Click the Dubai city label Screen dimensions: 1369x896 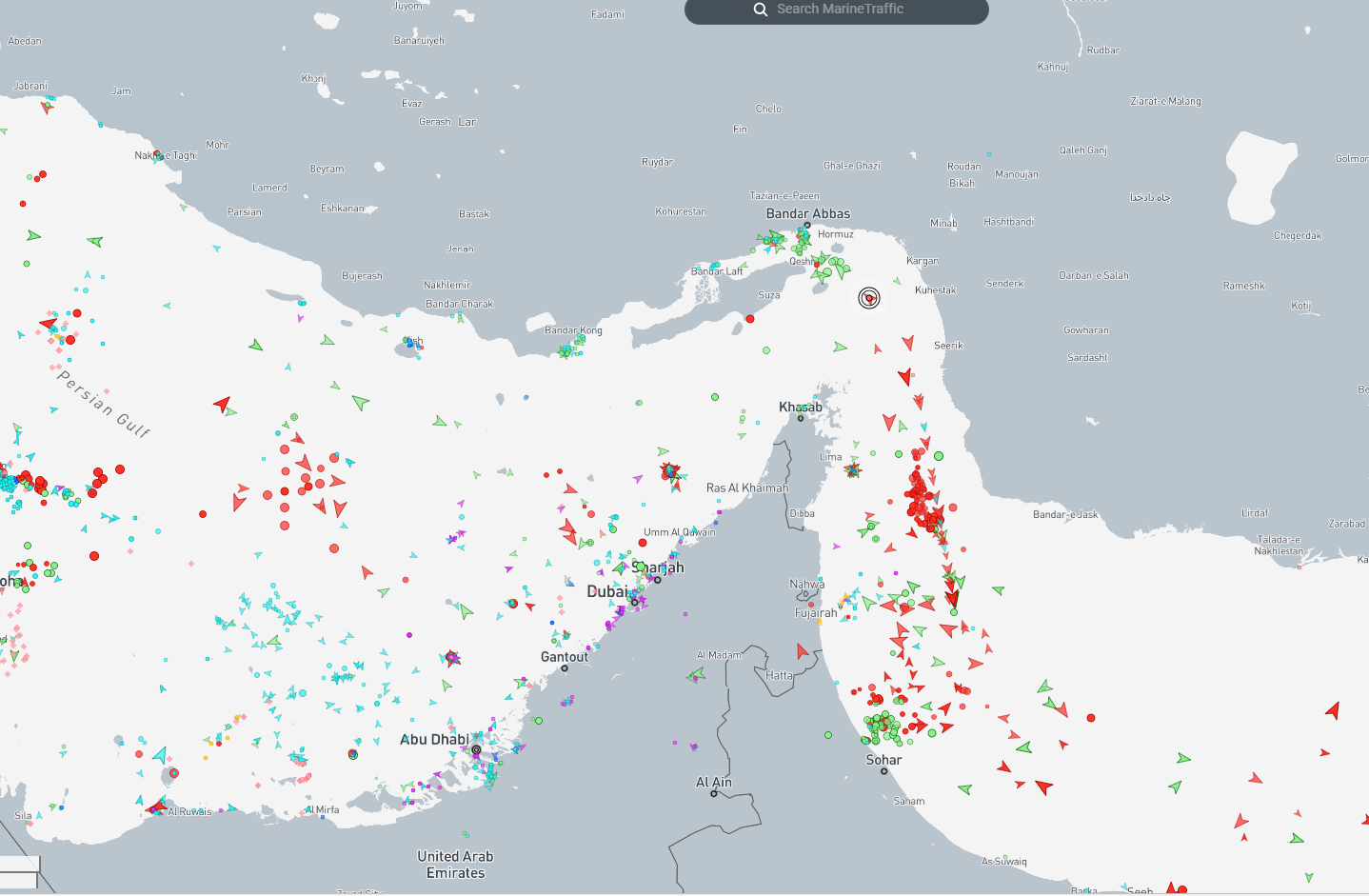point(607,591)
